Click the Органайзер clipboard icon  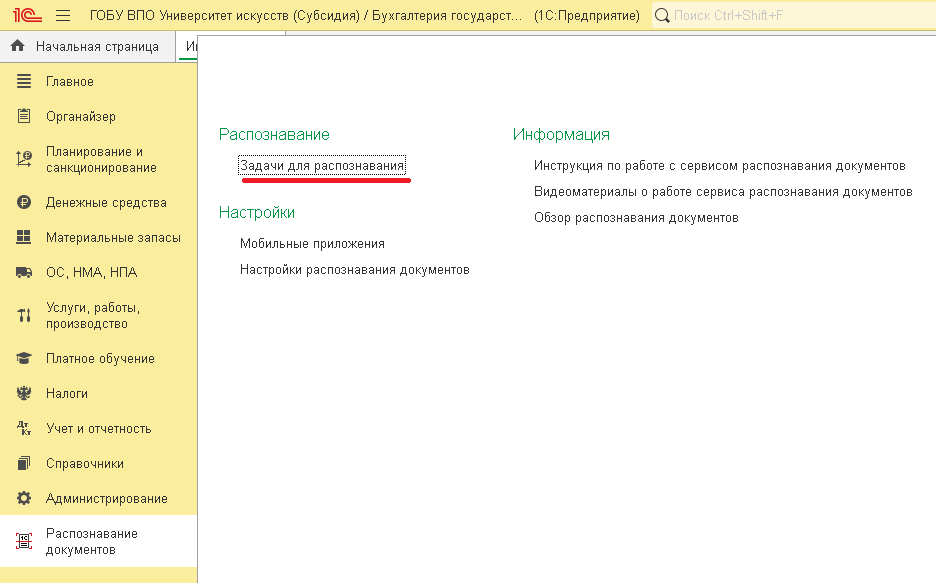[24, 117]
